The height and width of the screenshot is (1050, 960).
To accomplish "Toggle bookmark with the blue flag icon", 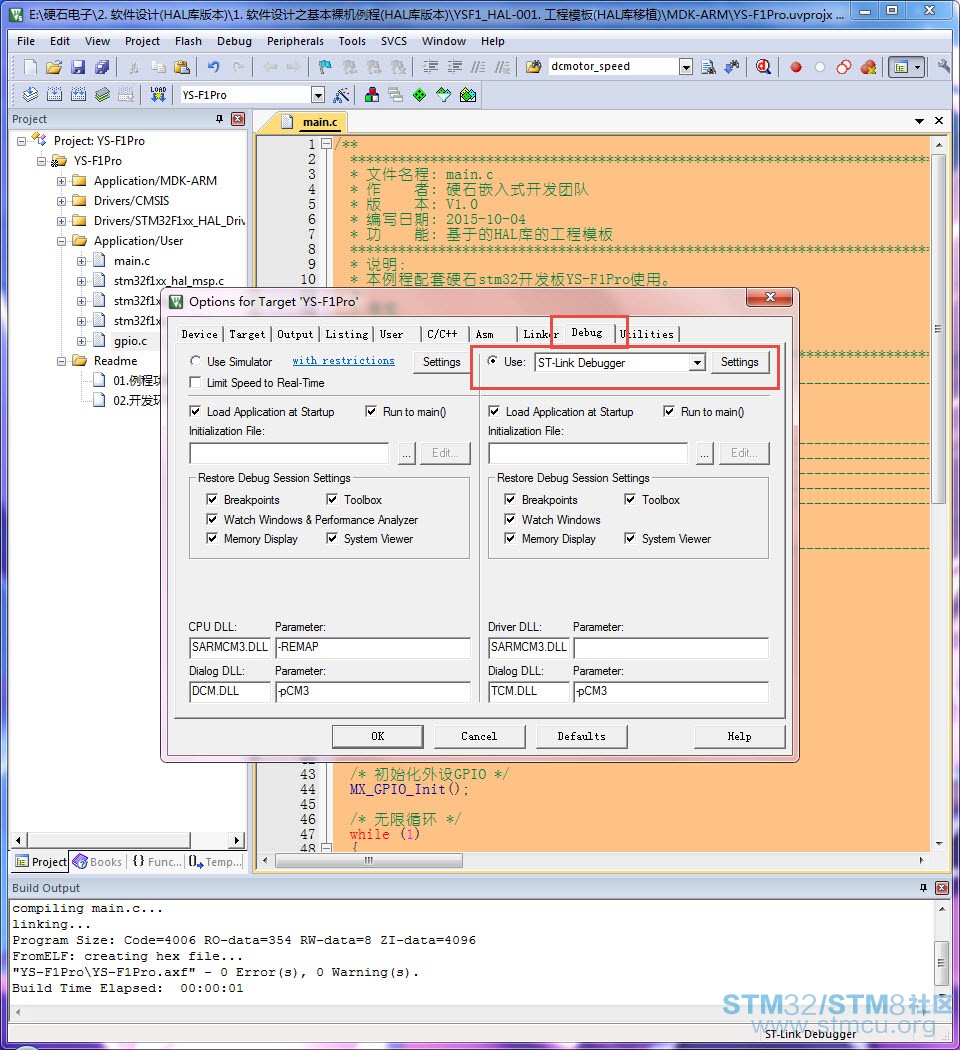I will coord(325,66).
